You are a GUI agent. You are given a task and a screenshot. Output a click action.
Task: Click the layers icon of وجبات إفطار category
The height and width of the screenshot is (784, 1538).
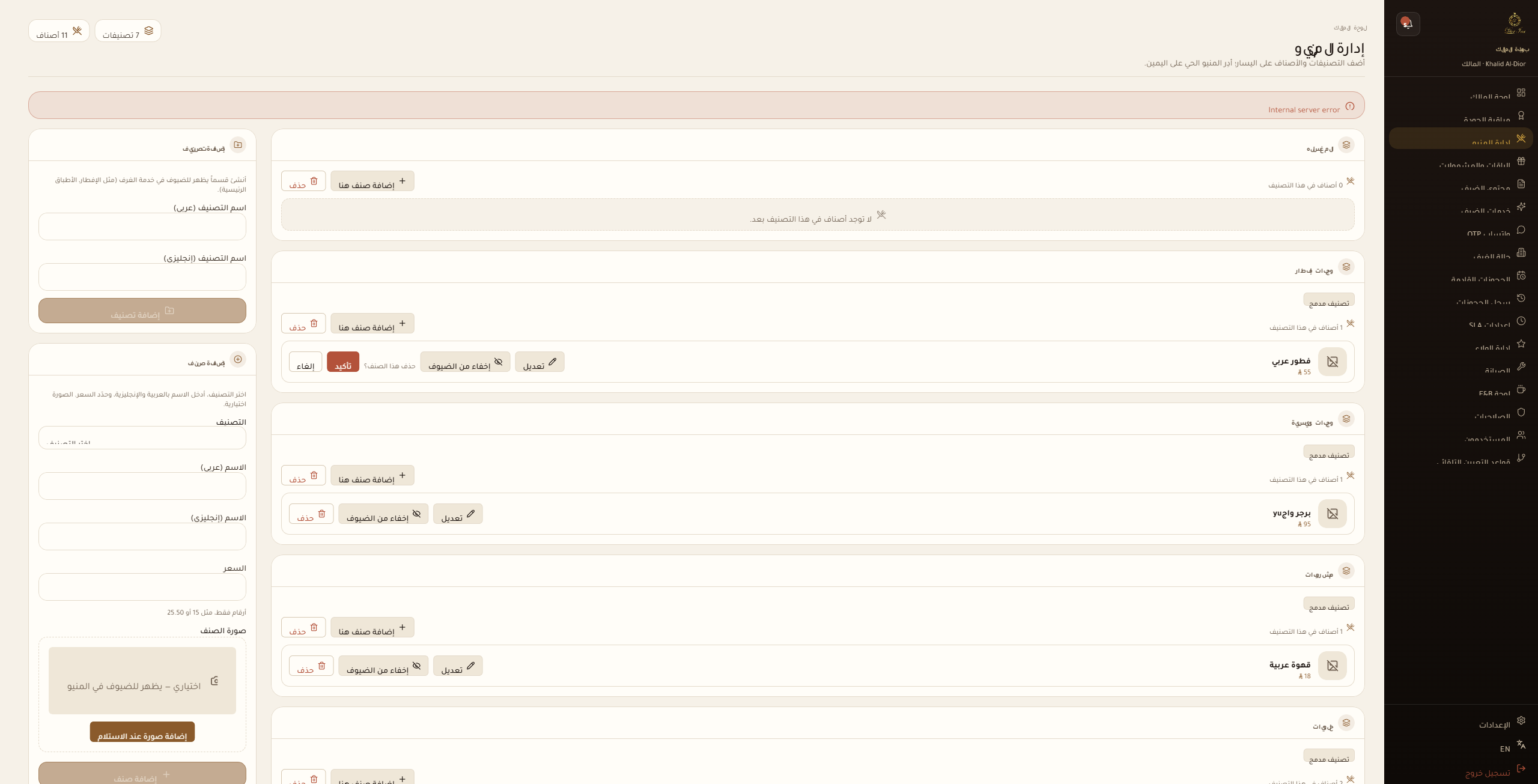(x=1346, y=267)
